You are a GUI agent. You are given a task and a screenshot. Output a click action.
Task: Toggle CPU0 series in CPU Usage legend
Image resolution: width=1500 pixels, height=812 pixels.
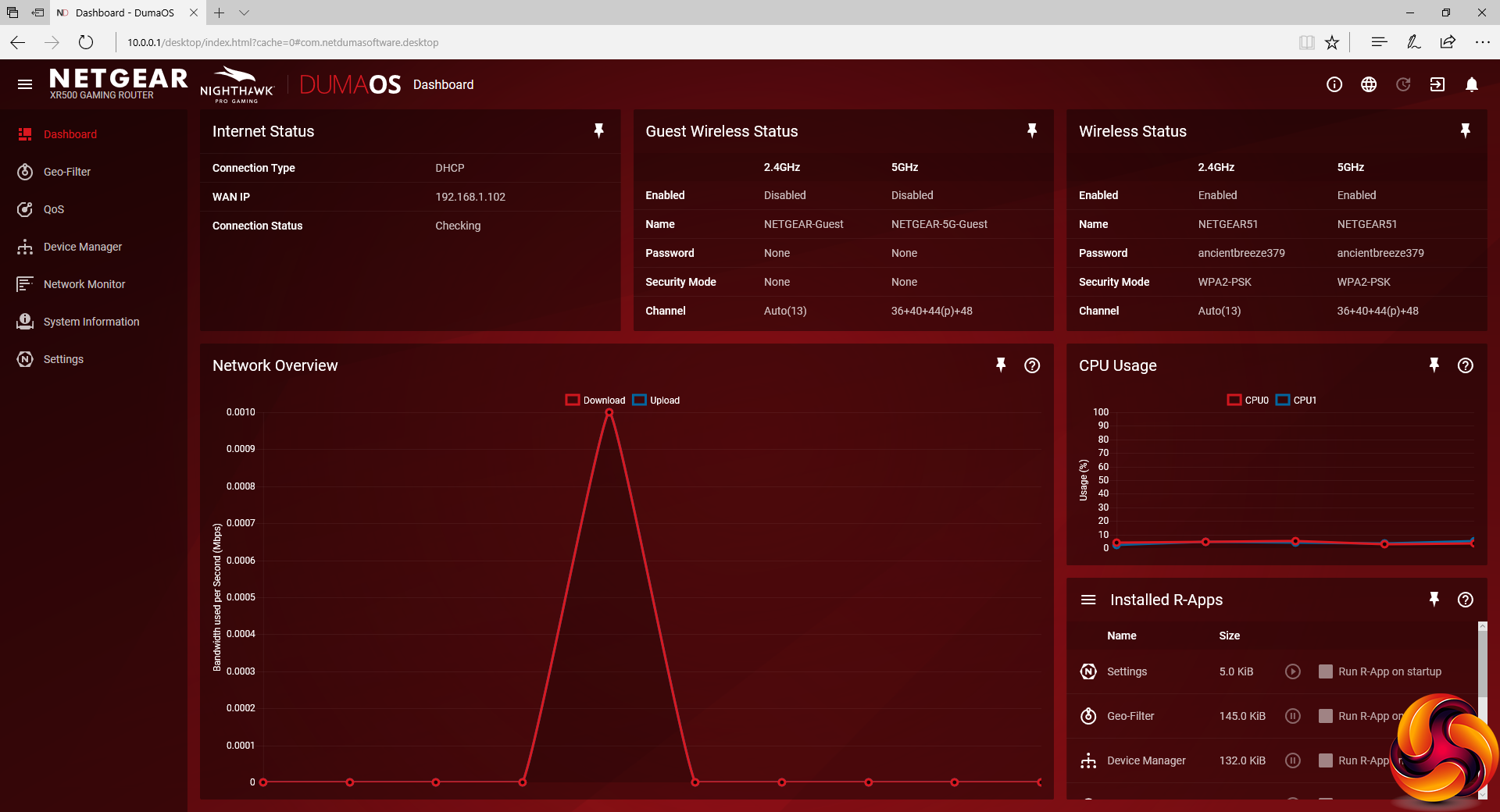(1248, 401)
